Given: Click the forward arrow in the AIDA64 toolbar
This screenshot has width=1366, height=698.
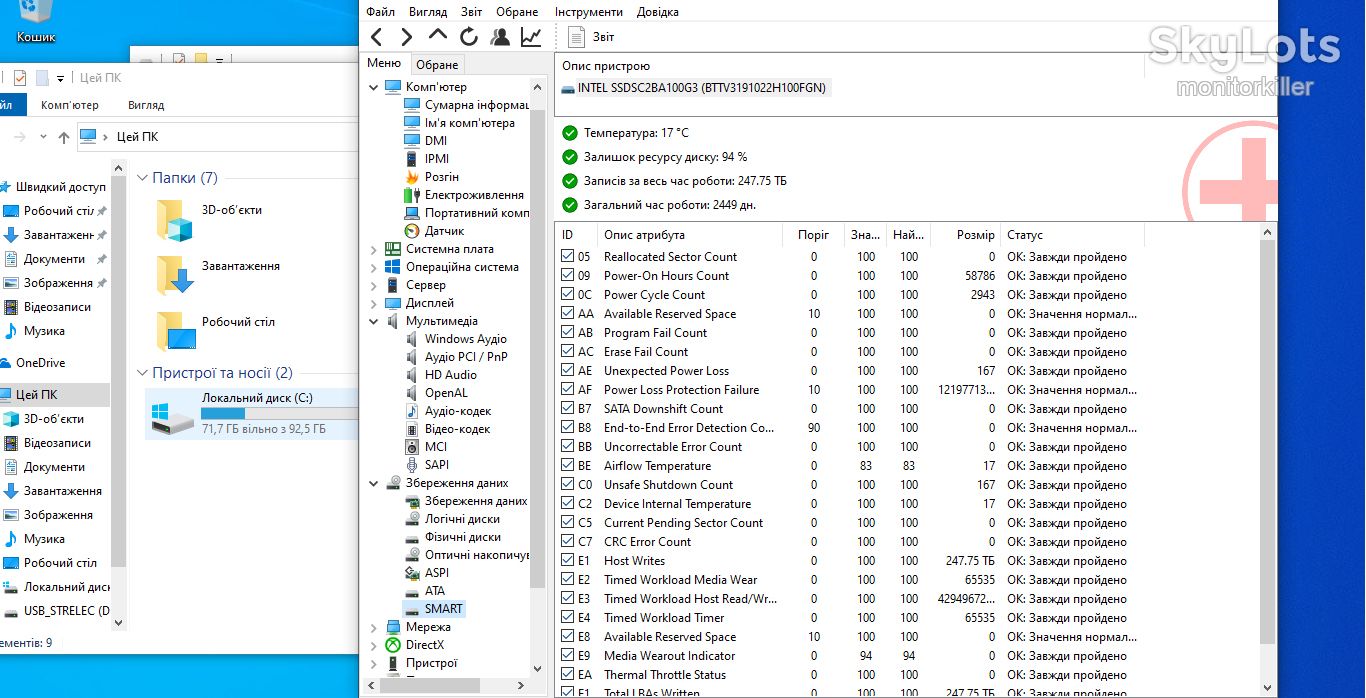Looking at the screenshot, I should pyautogui.click(x=406, y=37).
